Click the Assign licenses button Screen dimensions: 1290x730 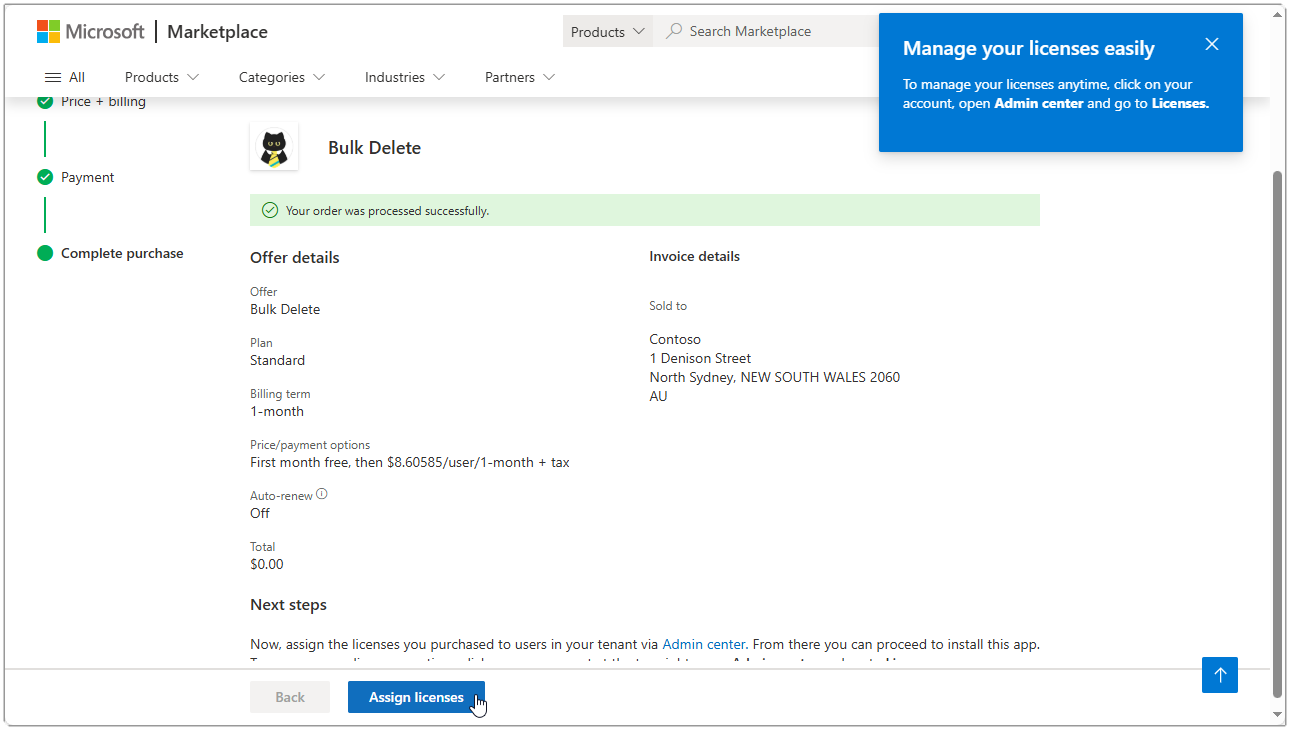point(416,697)
